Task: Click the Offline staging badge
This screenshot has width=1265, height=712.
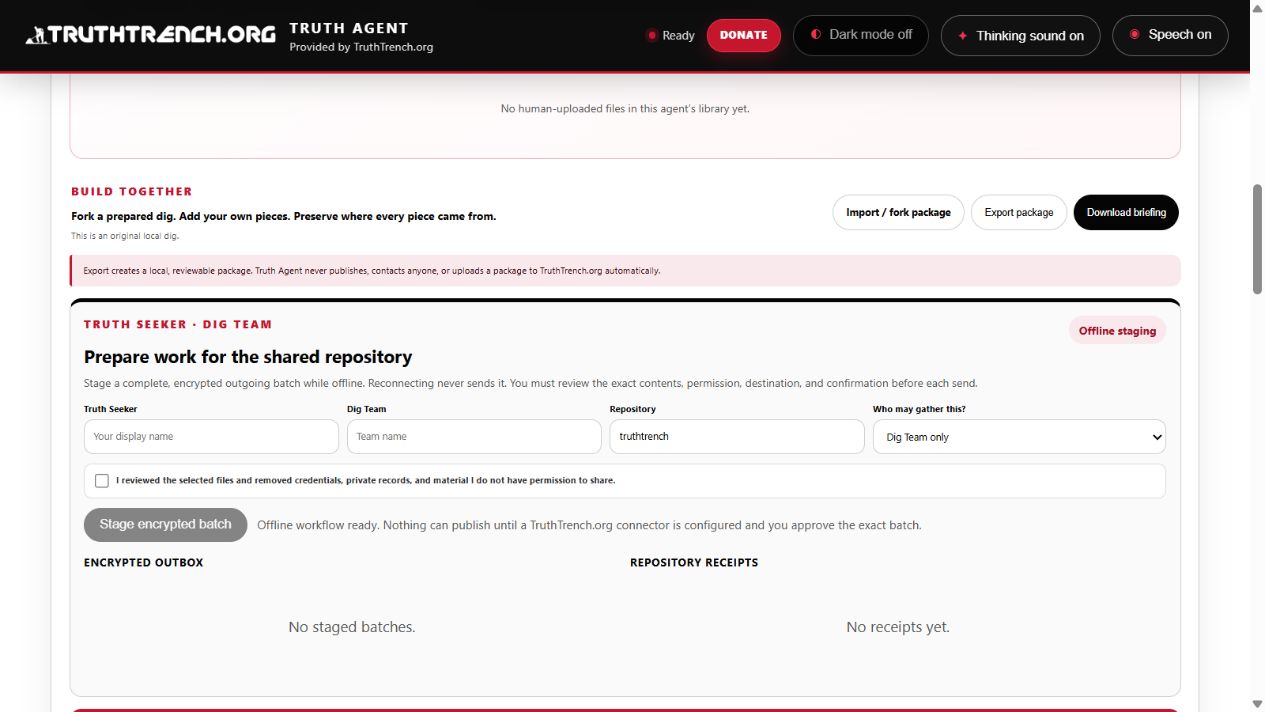Action: [x=1117, y=331]
